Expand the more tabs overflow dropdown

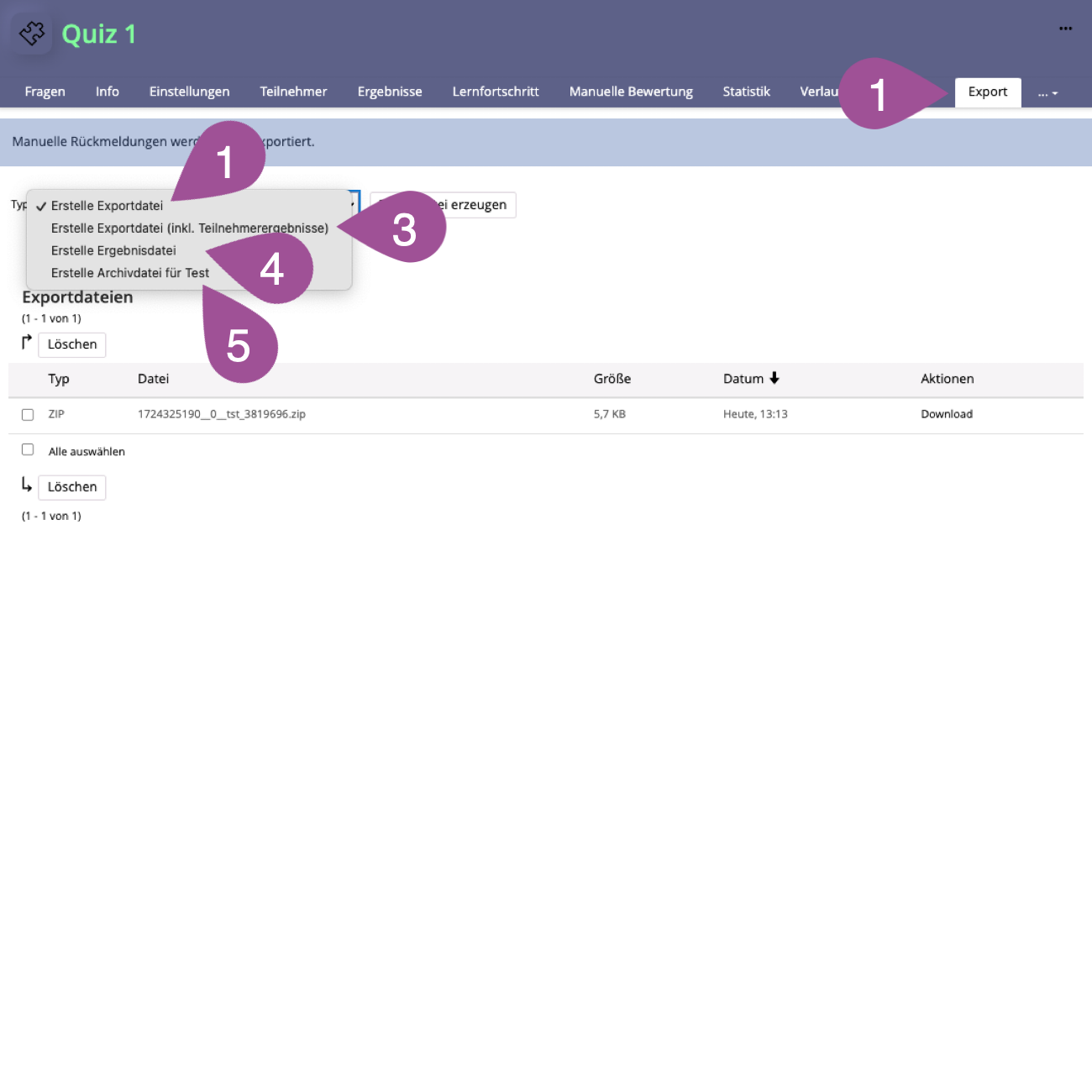(x=1047, y=93)
